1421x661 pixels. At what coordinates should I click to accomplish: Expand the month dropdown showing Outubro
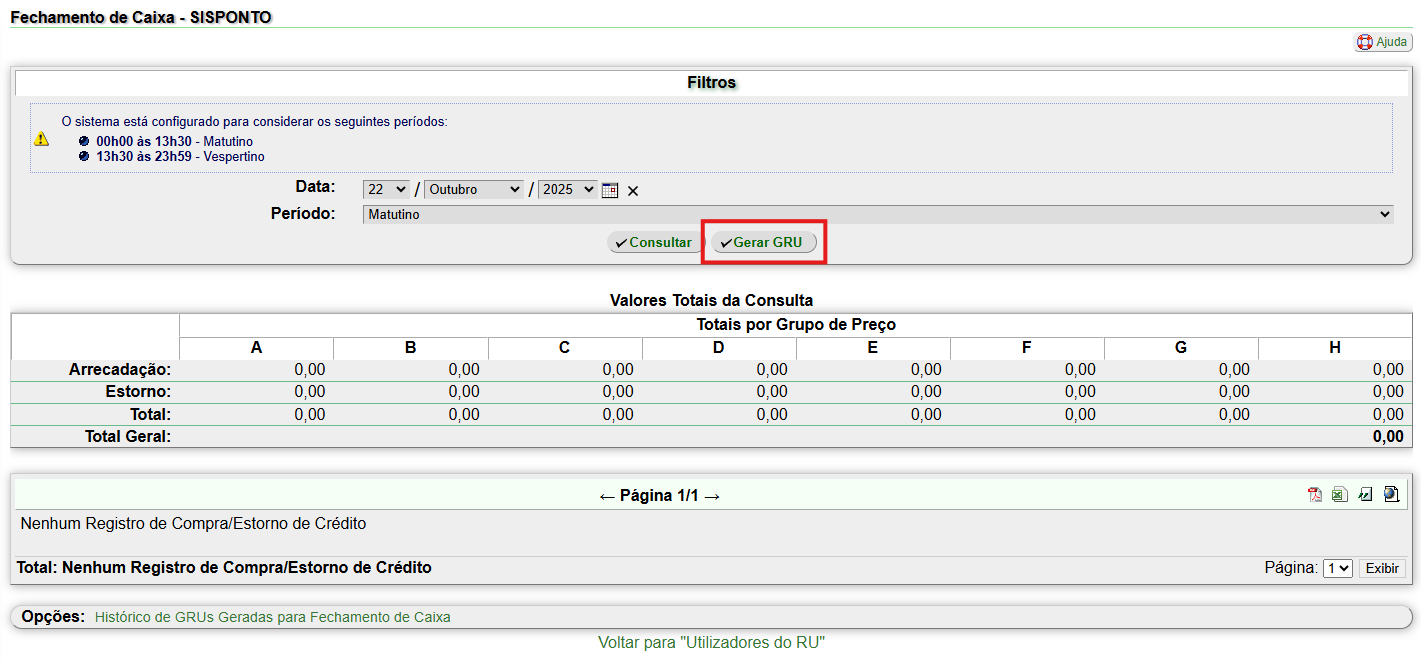[473, 189]
